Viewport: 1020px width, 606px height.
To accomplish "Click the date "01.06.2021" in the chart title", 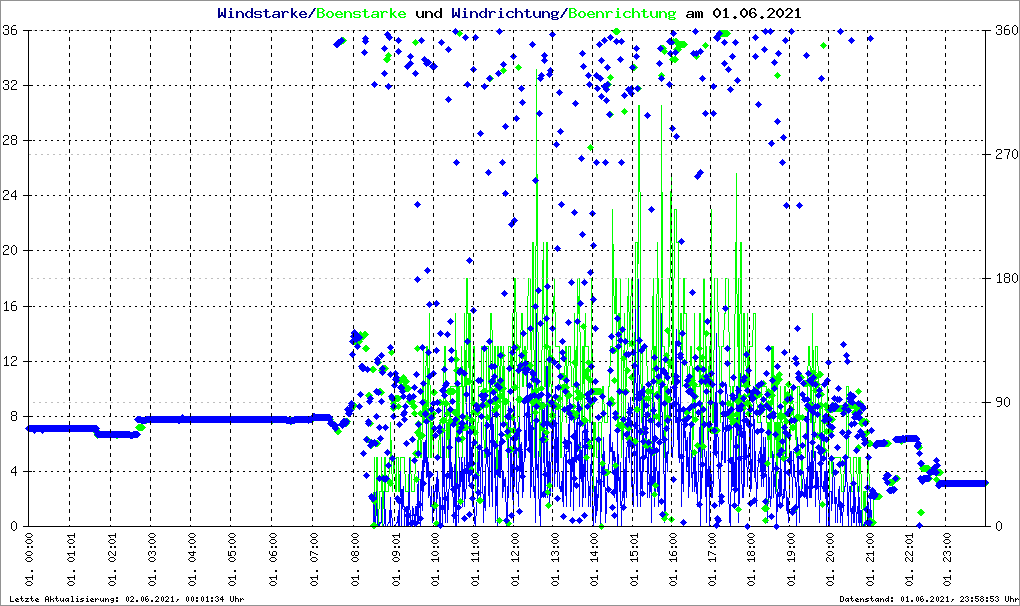I will [757, 13].
